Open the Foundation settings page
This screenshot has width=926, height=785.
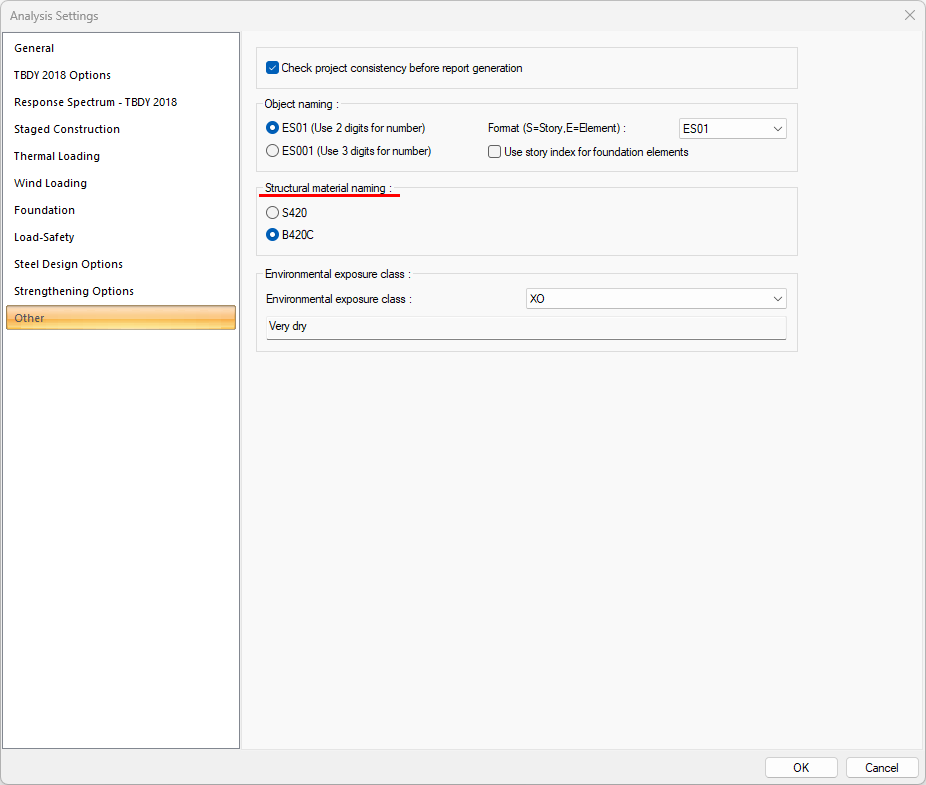click(44, 210)
